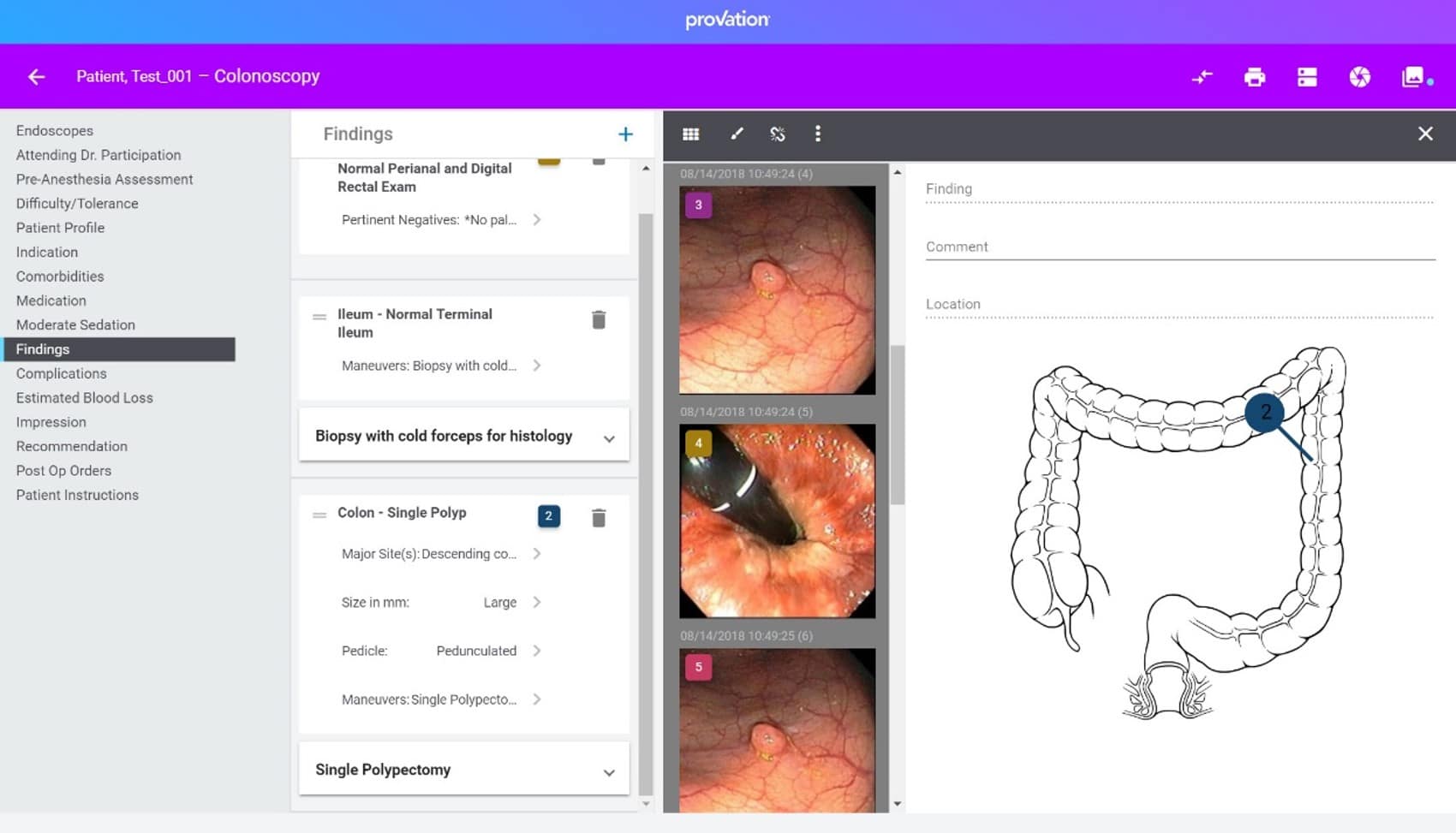This screenshot has height=833, width=1456.
Task: Open the Pedicle: Pedunculated detail chevron
Action: 537,651
